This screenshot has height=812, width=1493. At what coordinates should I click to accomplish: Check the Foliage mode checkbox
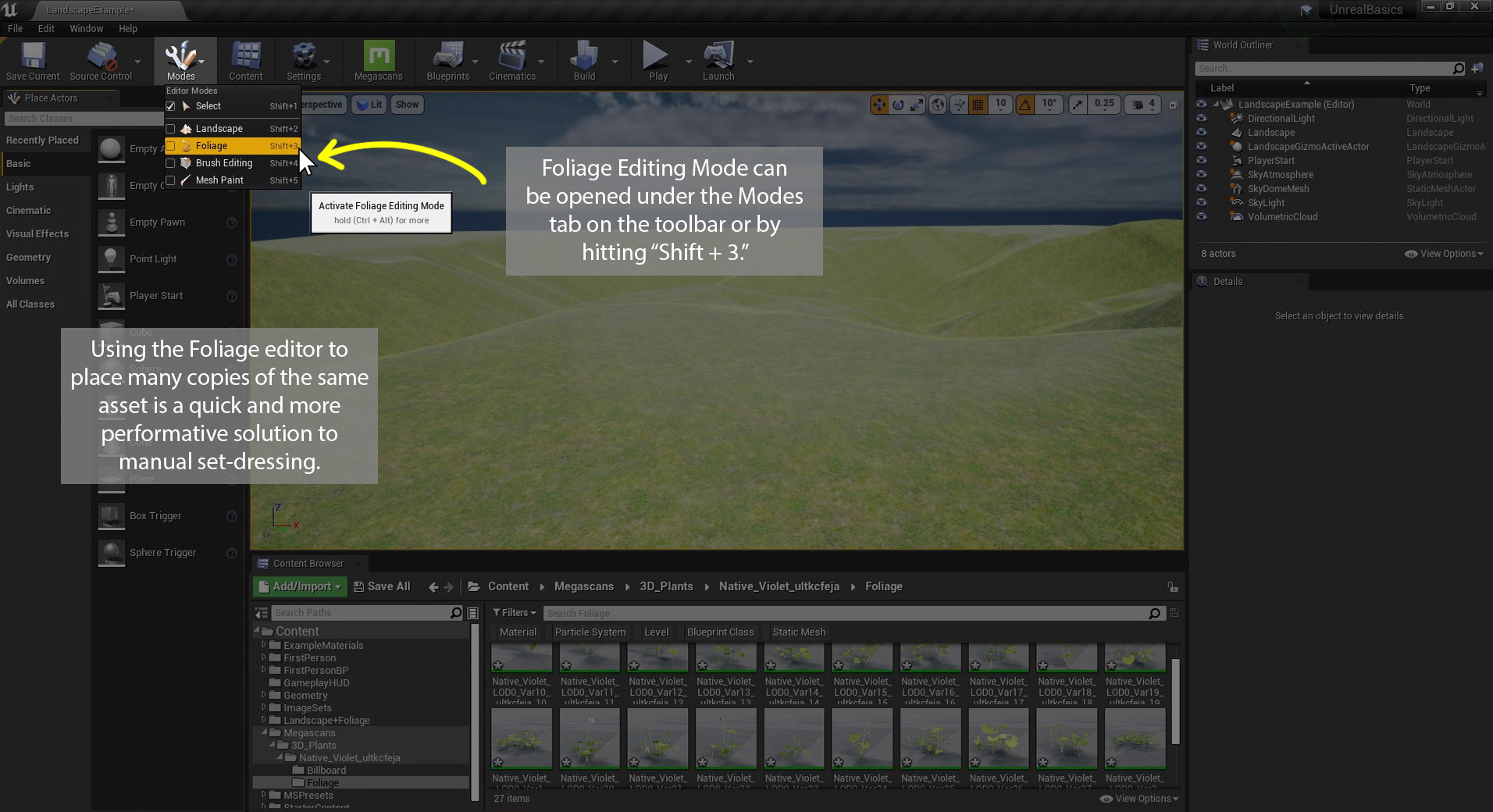[170, 146]
